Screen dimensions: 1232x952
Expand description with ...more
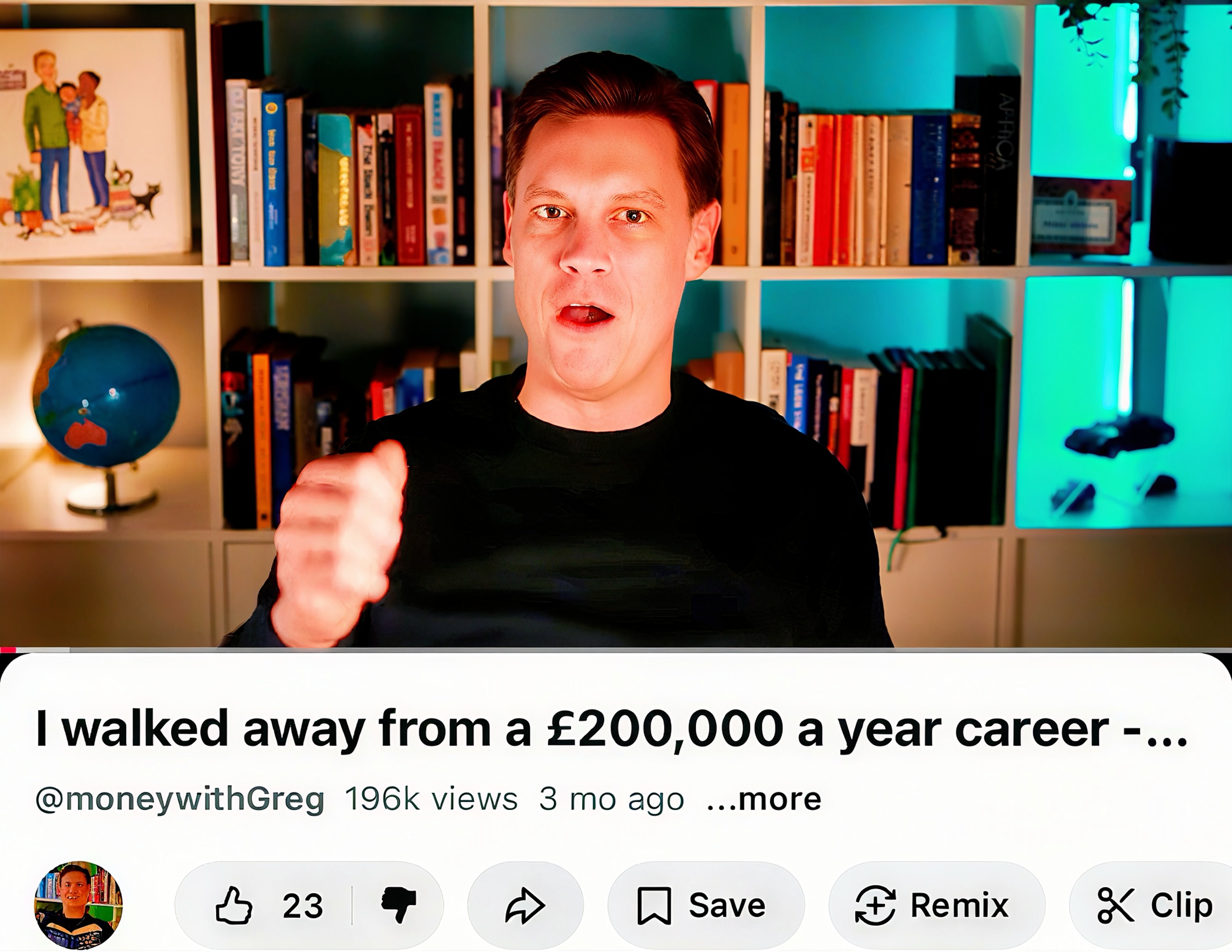(x=764, y=799)
